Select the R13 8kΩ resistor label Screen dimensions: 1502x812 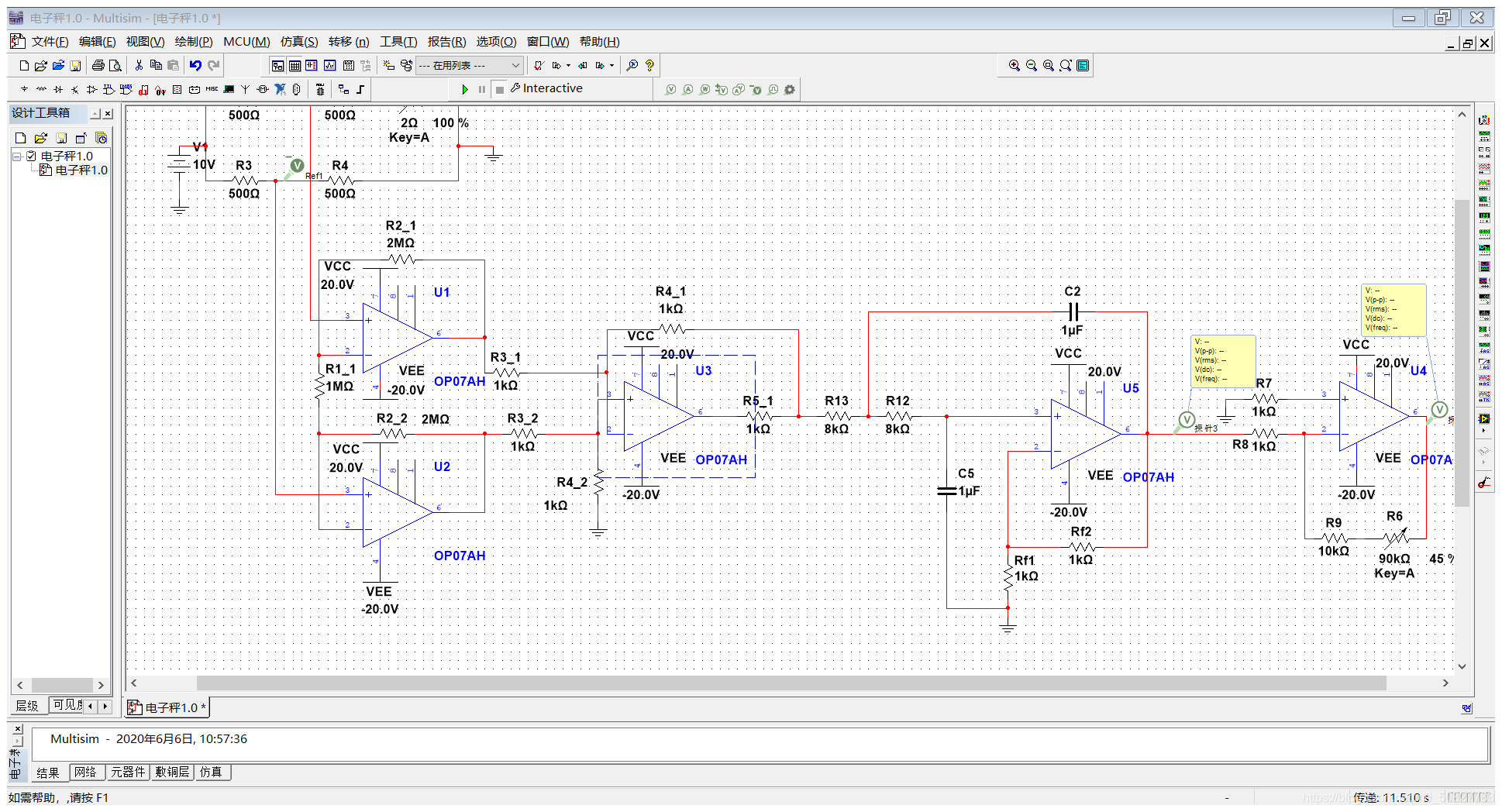(836, 401)
